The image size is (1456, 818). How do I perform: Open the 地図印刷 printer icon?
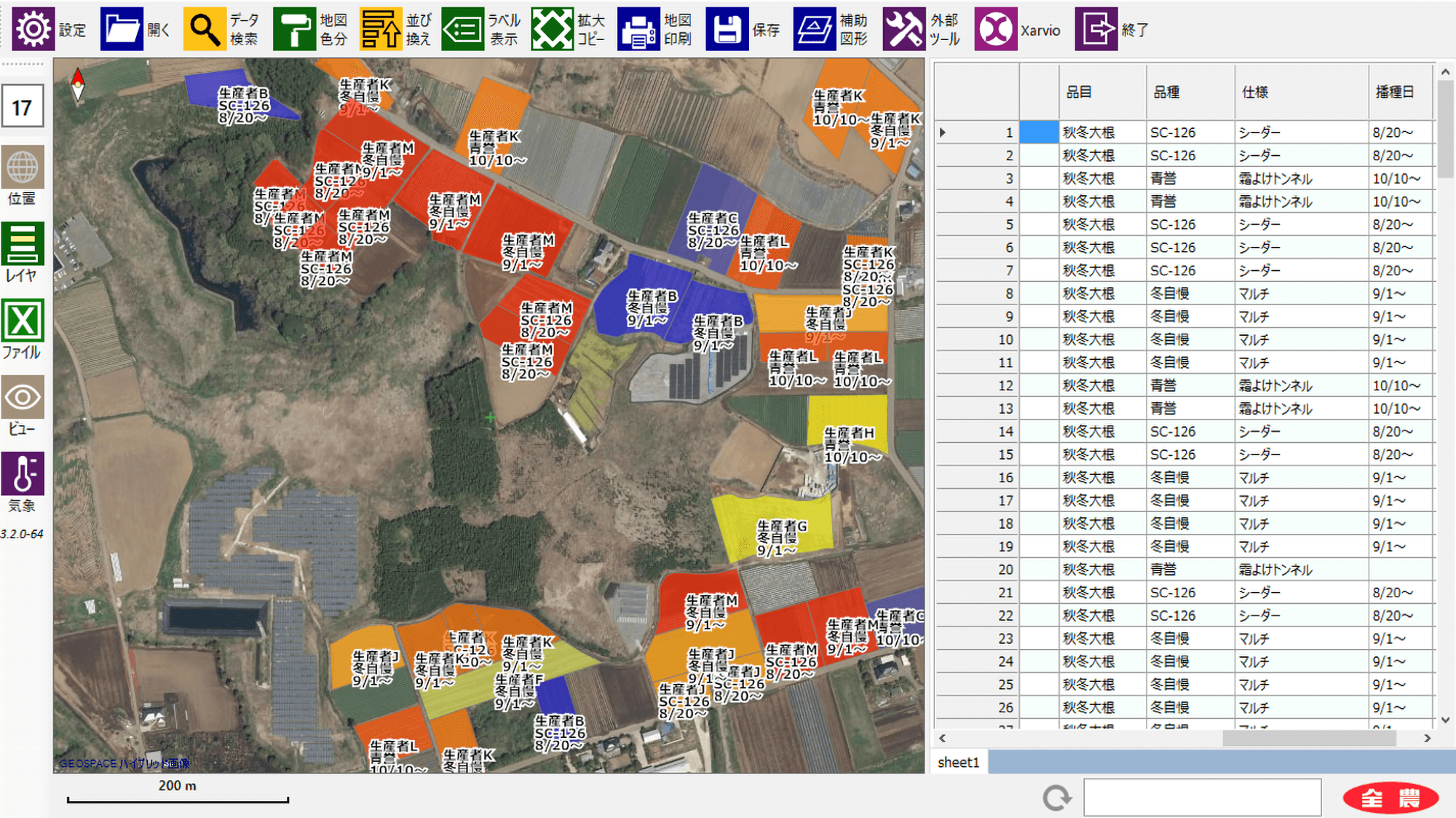[638, 29]
